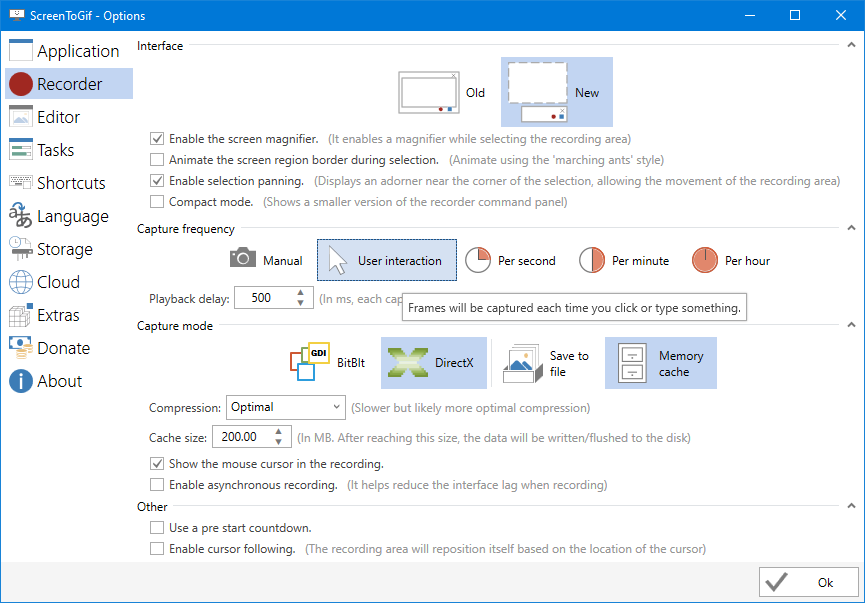Open Shortcuts settings label
Screen dimensions: 865x603
(x=71, y=183)
